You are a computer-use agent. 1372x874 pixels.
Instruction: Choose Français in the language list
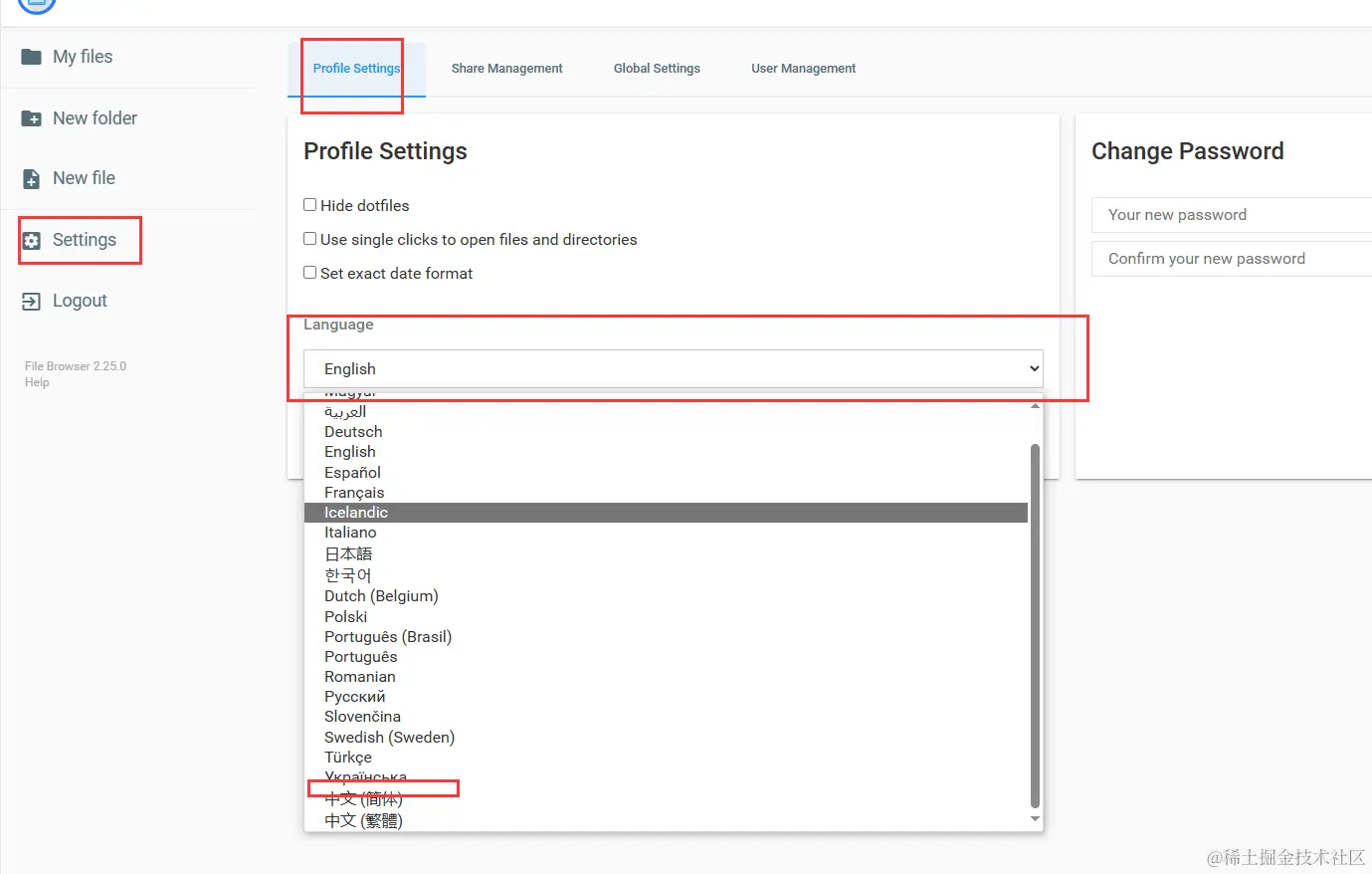click(666, 493)
